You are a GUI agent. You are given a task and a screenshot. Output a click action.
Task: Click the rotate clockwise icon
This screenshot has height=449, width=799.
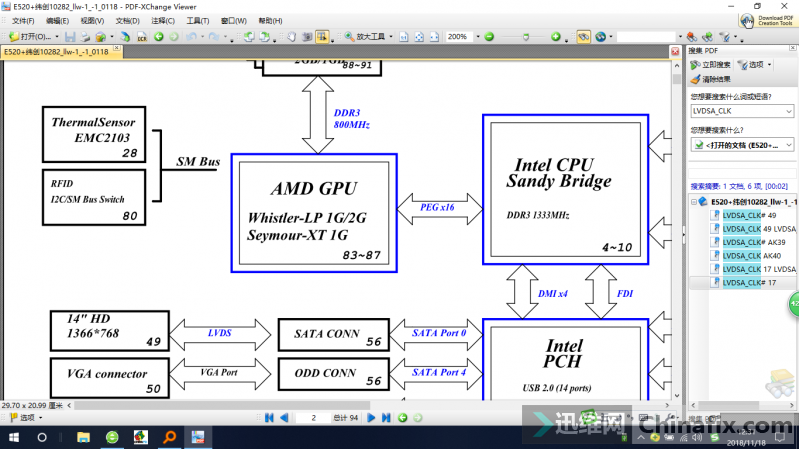(264, 37)
